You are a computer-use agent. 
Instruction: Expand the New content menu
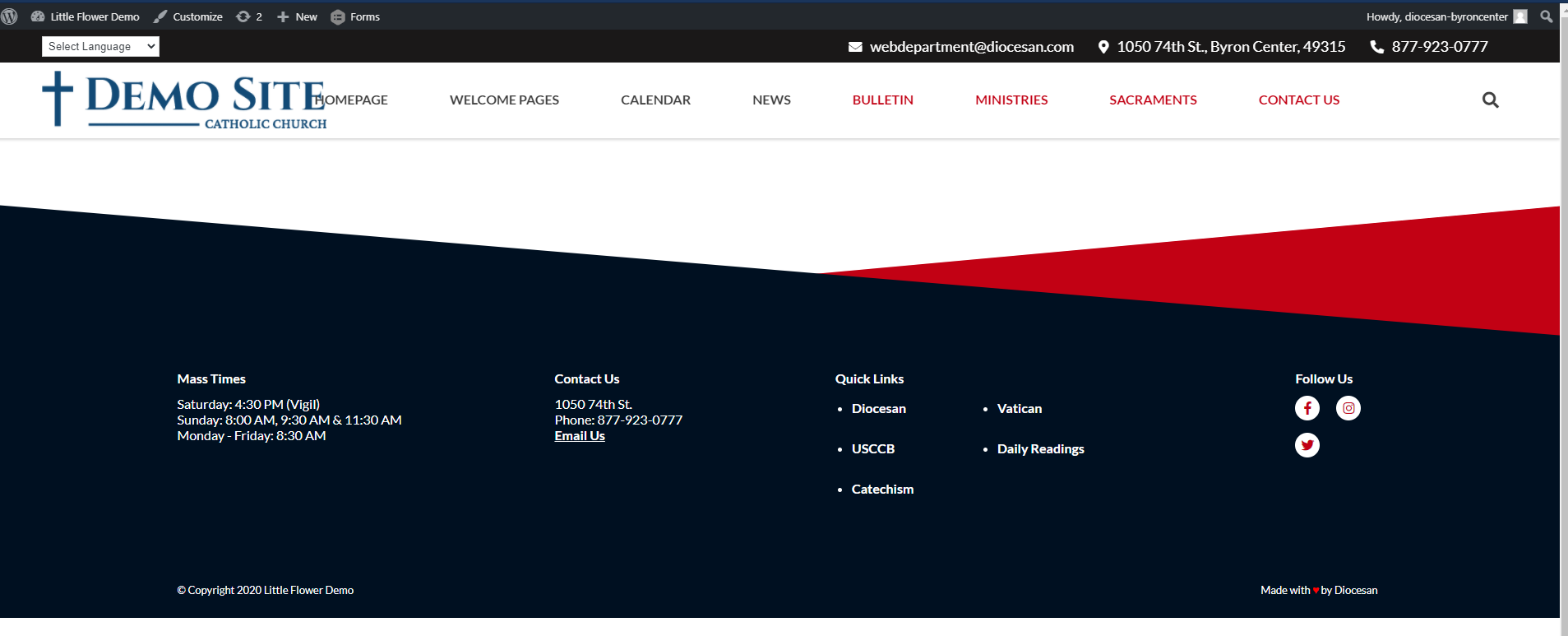pos(297,16)
